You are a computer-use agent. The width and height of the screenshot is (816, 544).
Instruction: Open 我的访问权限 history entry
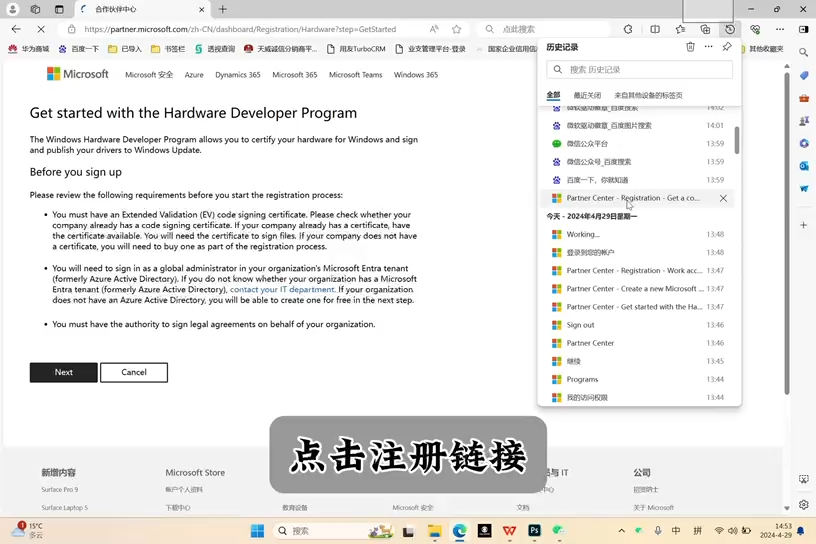pos(638,397)
